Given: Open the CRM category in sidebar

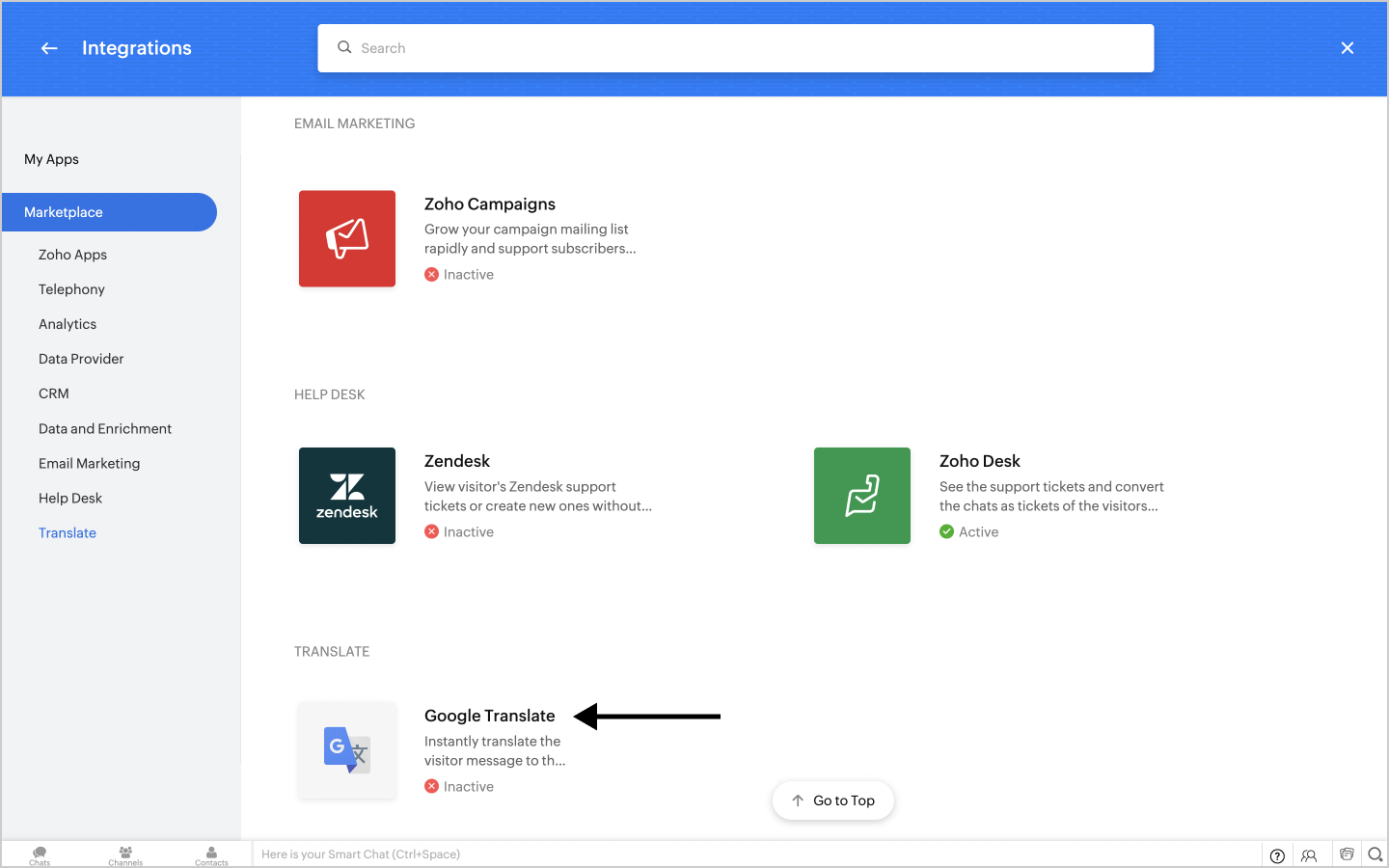Looking at the screenshot, I should click(x=54, y=393).
